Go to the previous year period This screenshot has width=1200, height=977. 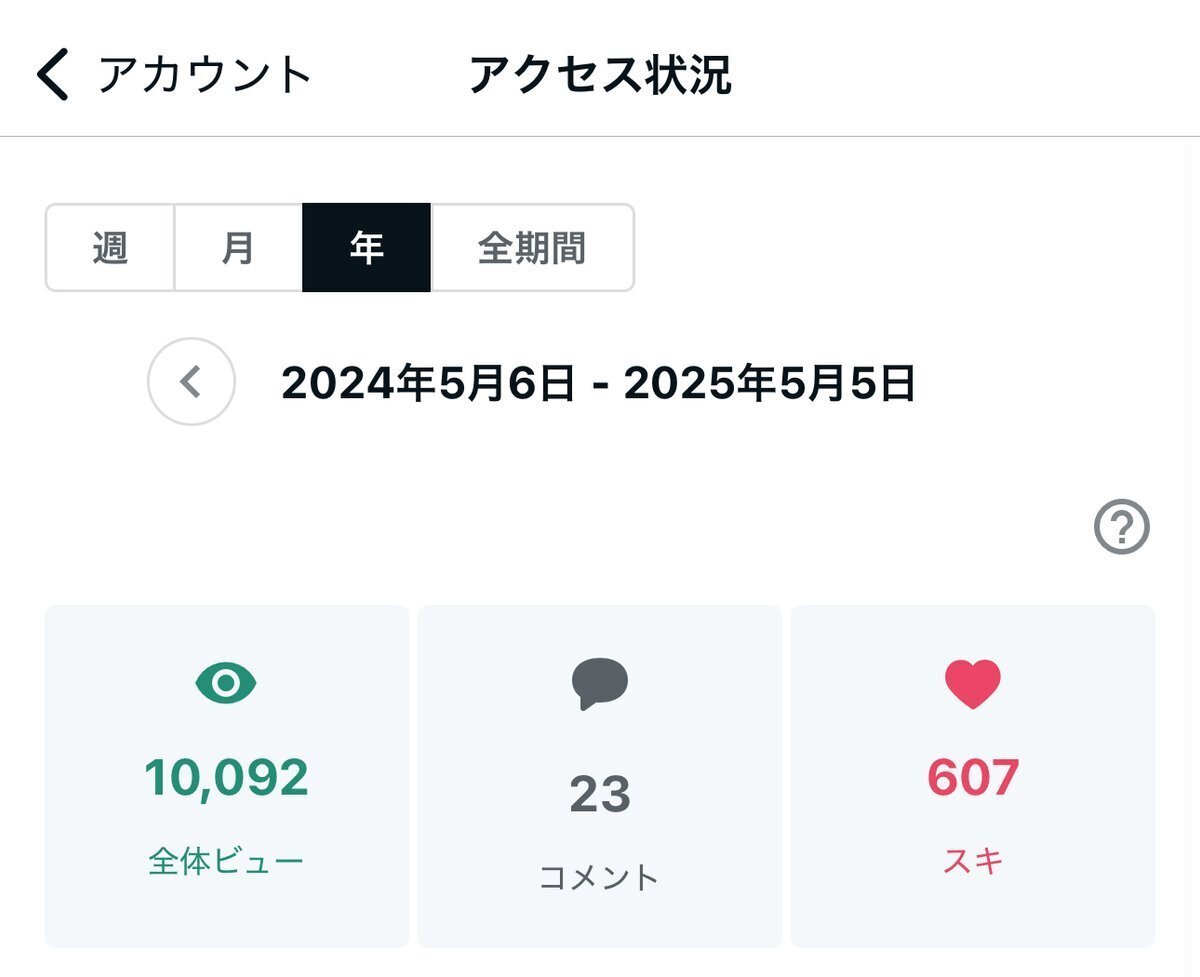[x=191, y=382]
